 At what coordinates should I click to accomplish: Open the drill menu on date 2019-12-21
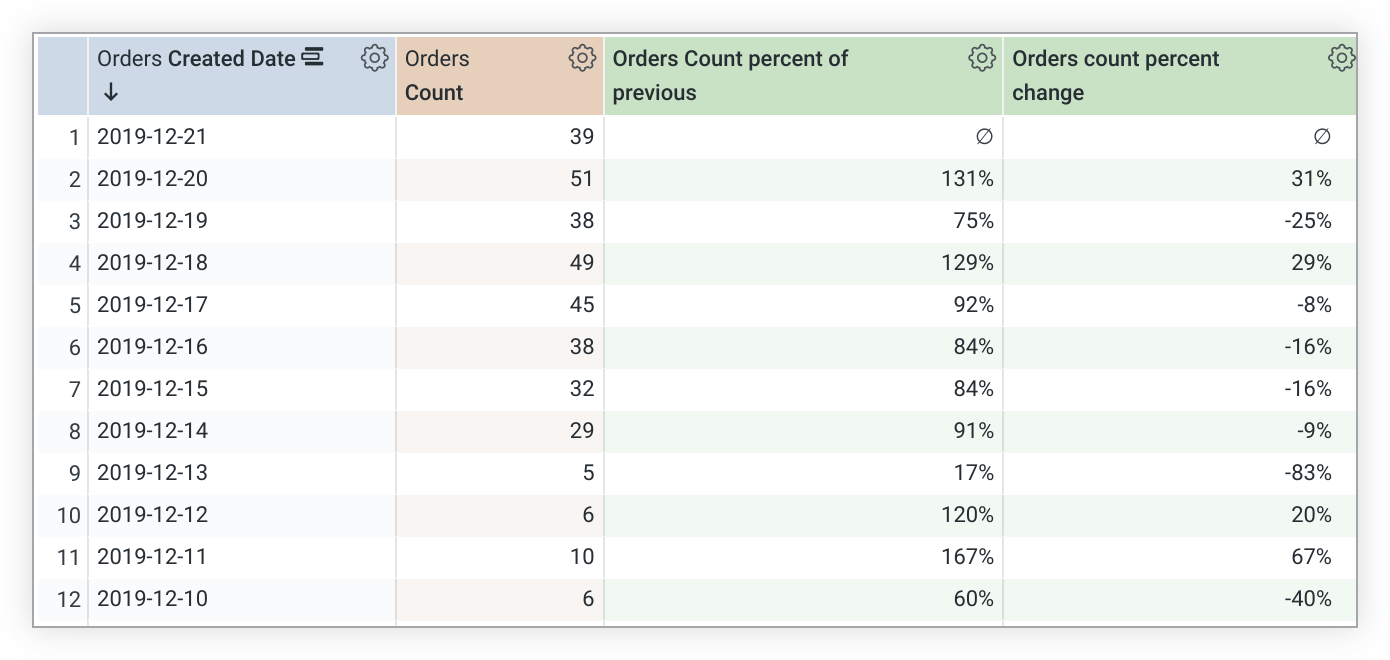[151, 136]
